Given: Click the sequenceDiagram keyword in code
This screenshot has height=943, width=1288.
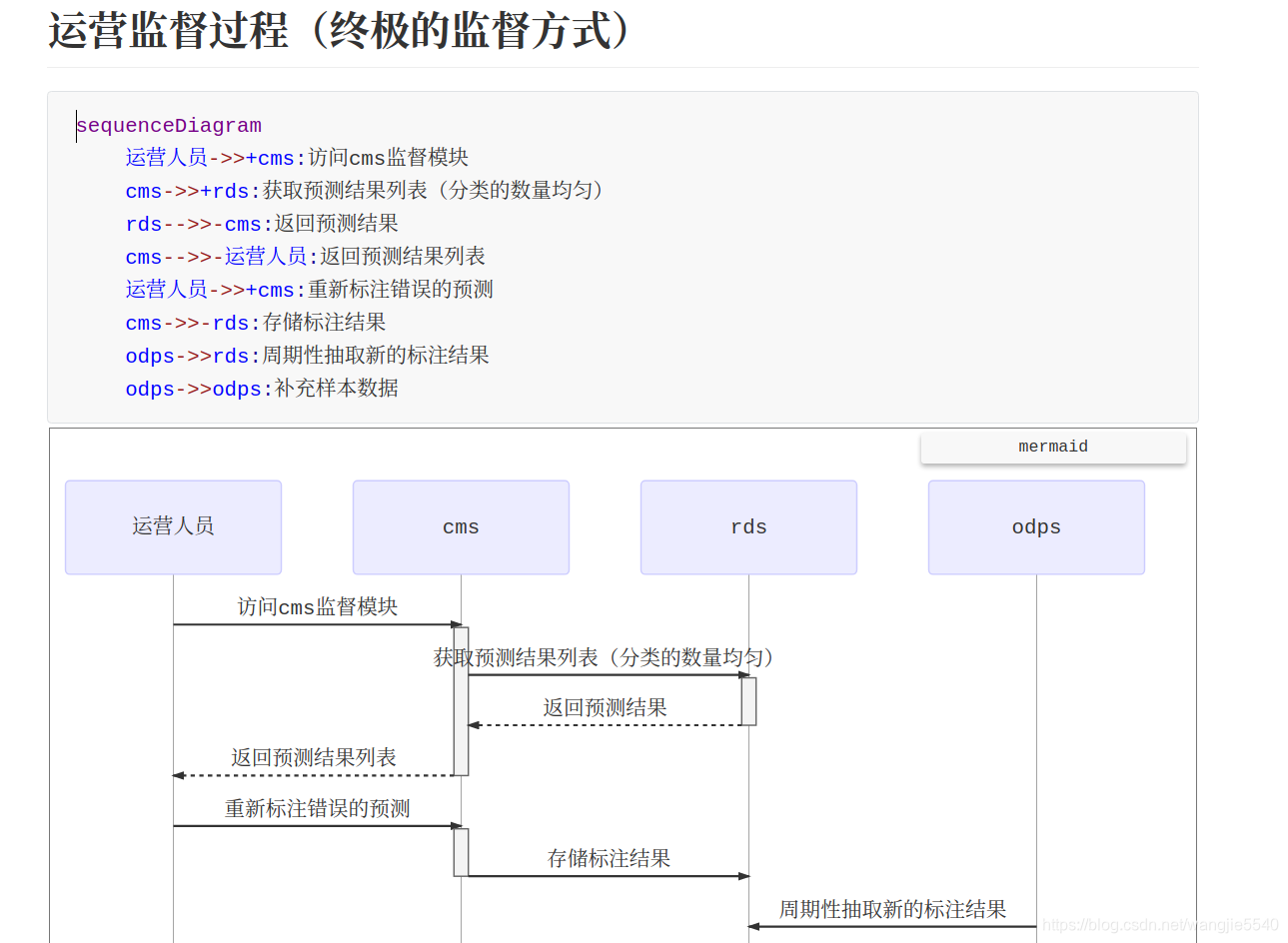Looking at the screenshot, I should point(169,126).
